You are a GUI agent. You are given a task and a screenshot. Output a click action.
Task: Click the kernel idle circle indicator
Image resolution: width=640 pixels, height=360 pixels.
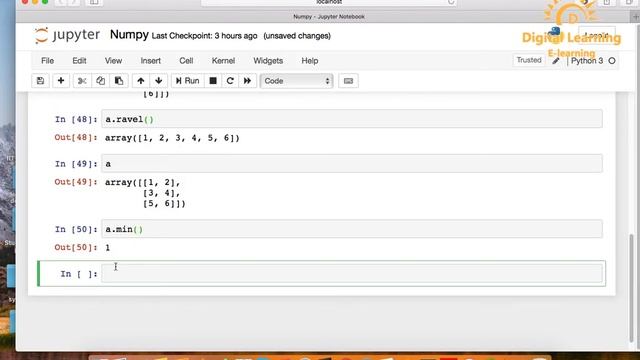coord(612,61)
